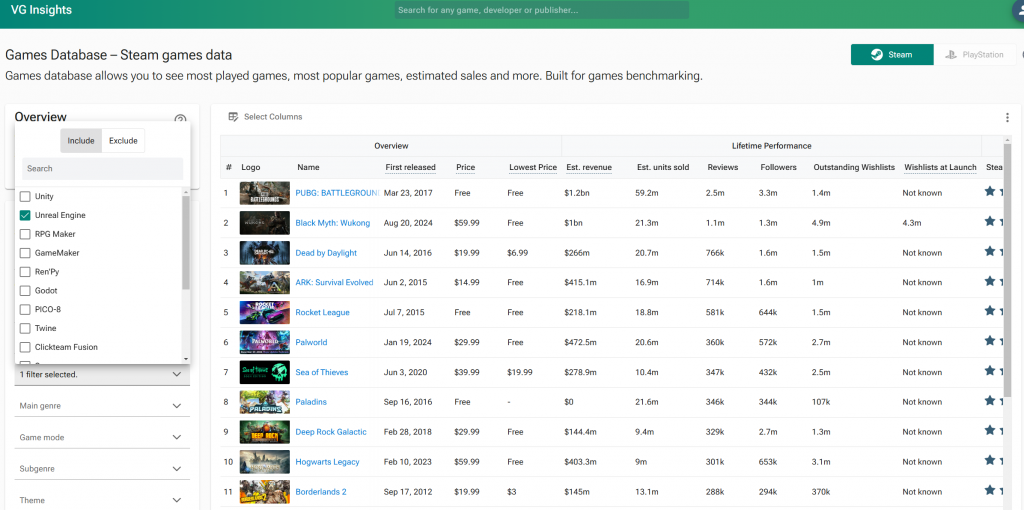Check the Ren'Py checkbox
Viewport: 1024px width, 510px height.
[25, 272]
